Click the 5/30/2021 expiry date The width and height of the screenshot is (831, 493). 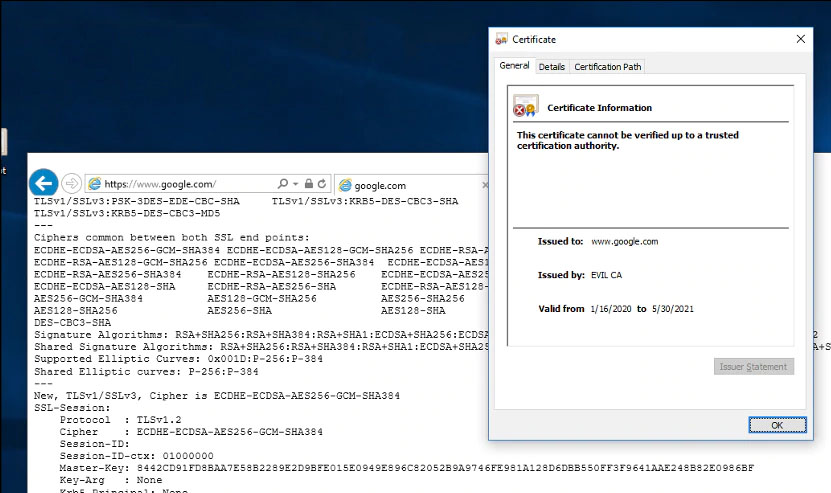(673, 309)
